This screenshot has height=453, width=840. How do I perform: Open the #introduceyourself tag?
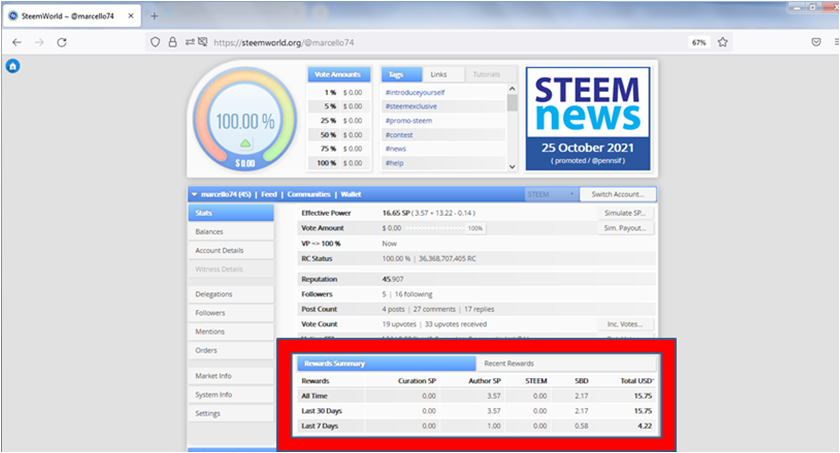(415, 93)
